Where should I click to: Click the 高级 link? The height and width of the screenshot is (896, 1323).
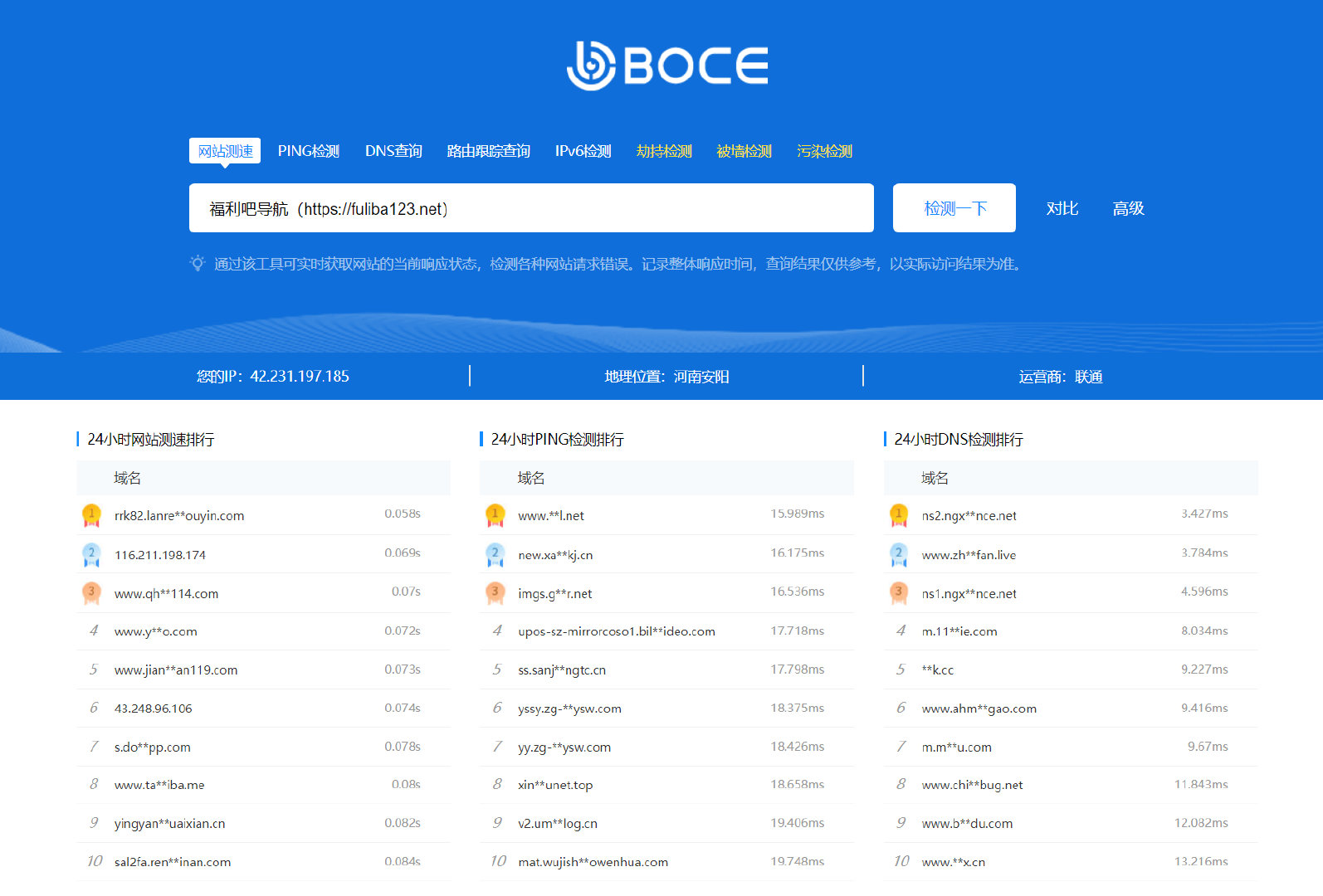(1129, 208)
